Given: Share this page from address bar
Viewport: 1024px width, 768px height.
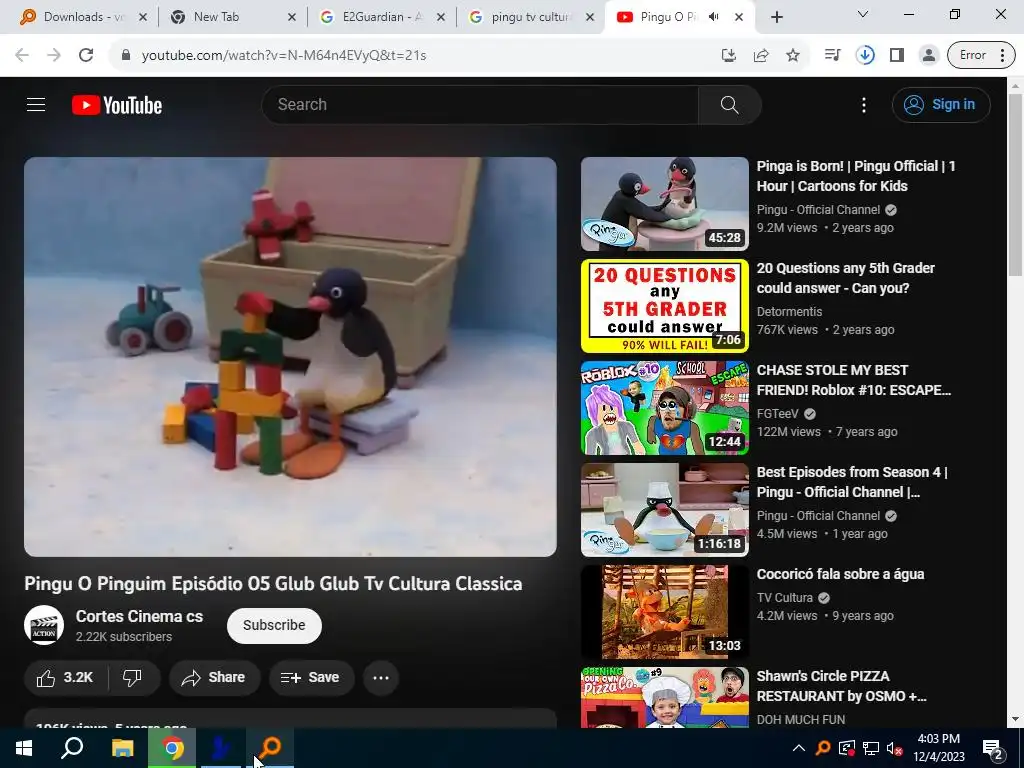Looking at the screenshot, I should tap(761, 55).
